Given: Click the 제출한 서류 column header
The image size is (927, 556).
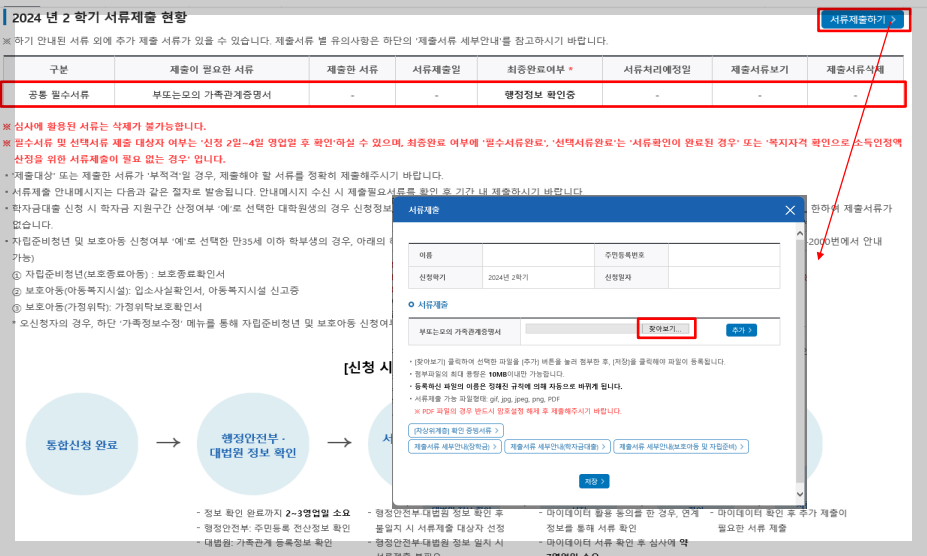Looking at the screenshot, I should 352,69.
